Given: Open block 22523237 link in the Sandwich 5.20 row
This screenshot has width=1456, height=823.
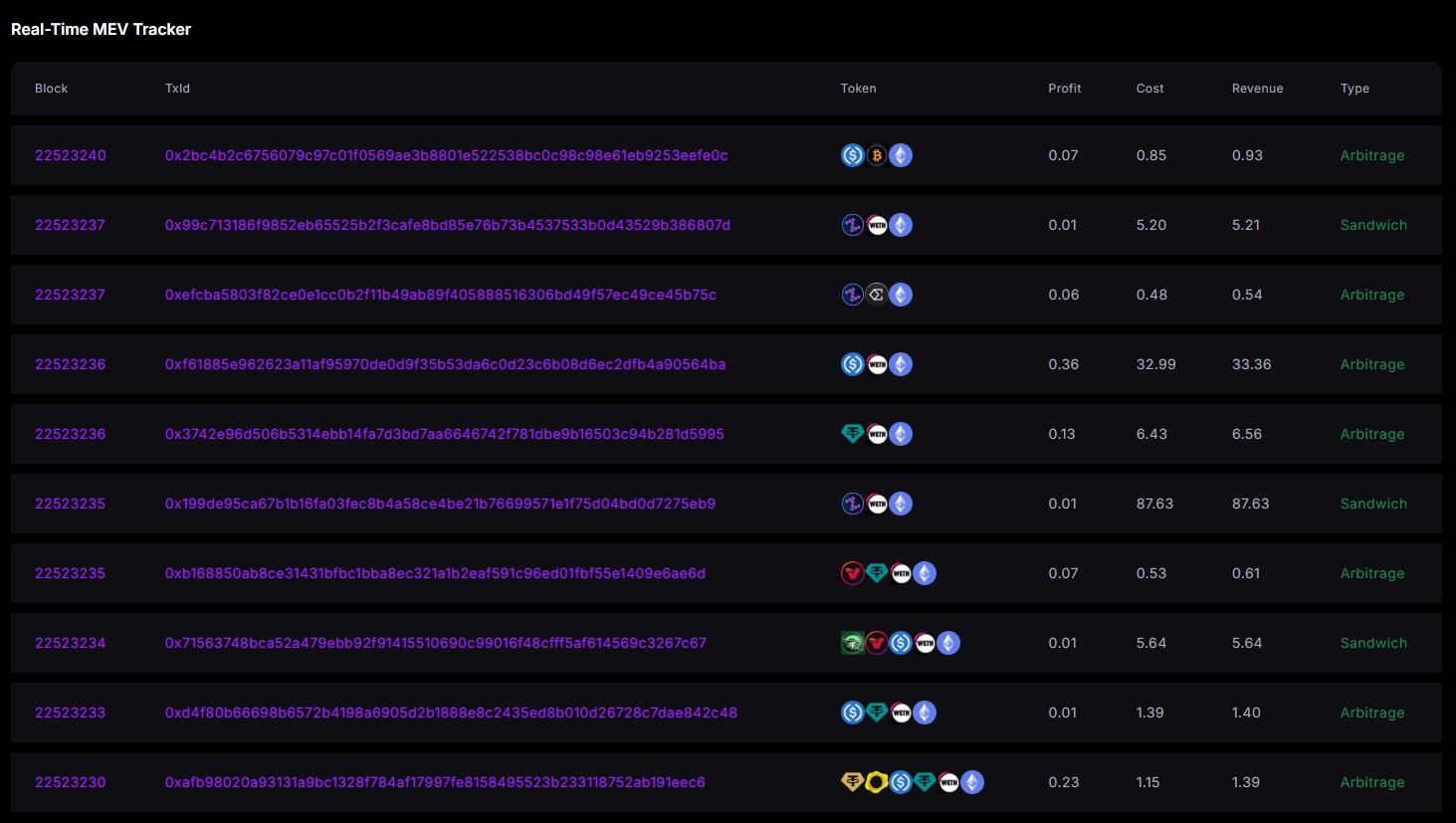Looking at the screenshot, I should pos(71,225).
